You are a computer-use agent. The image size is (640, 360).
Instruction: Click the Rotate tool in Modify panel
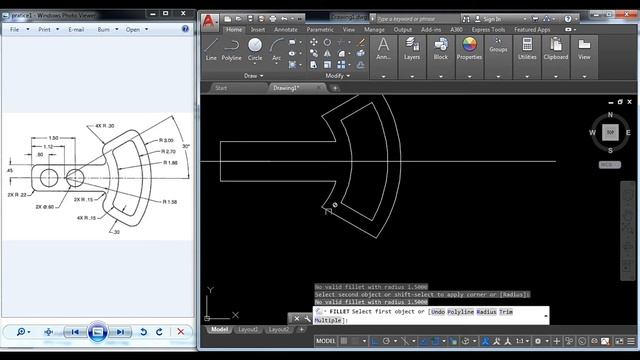click(327, 42)
